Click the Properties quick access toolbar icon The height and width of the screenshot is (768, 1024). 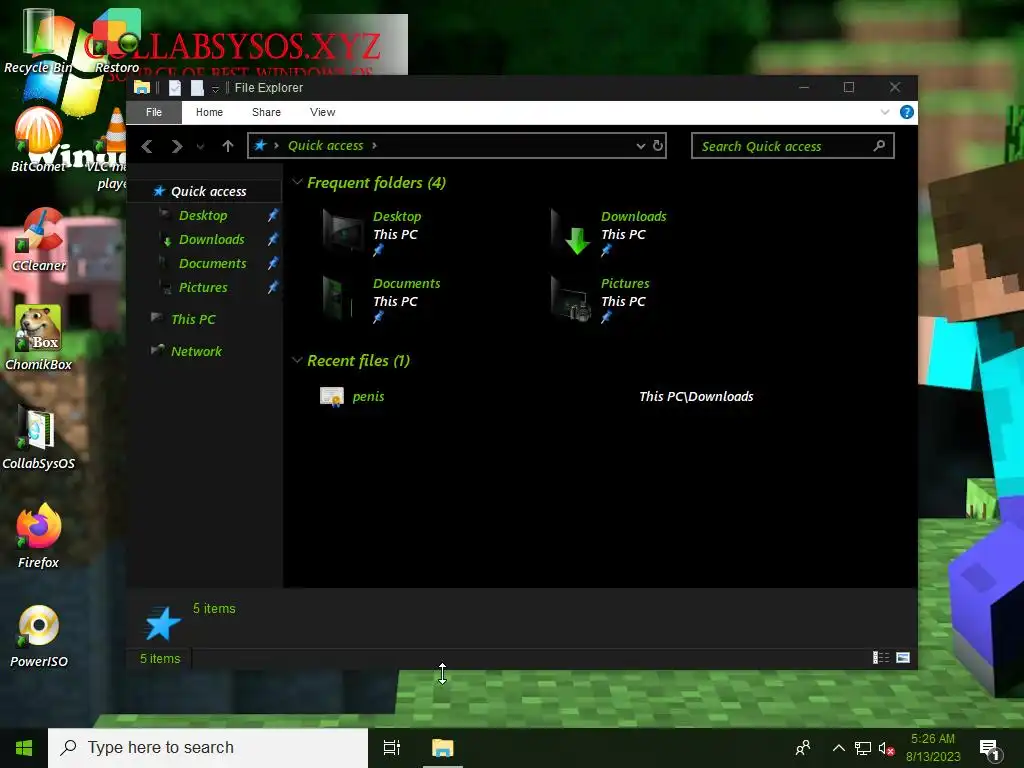pos(174,88)
